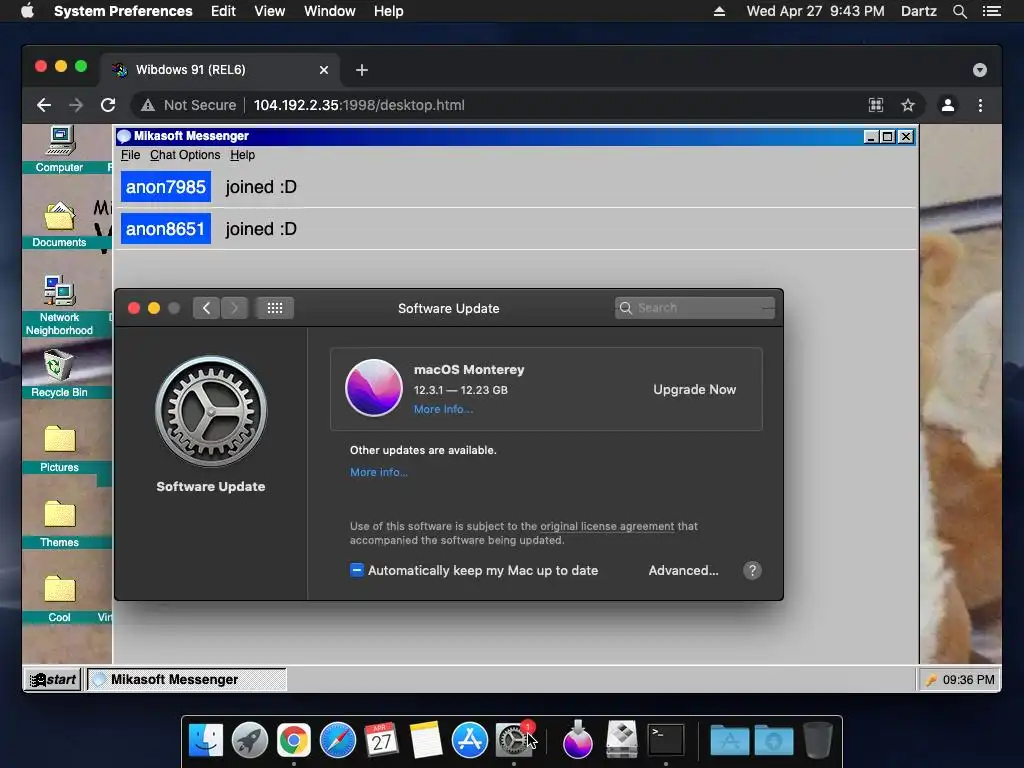Reload the Chrome page
The width and height of the screenshot is (1024, 768).
[x=108, y=105]
